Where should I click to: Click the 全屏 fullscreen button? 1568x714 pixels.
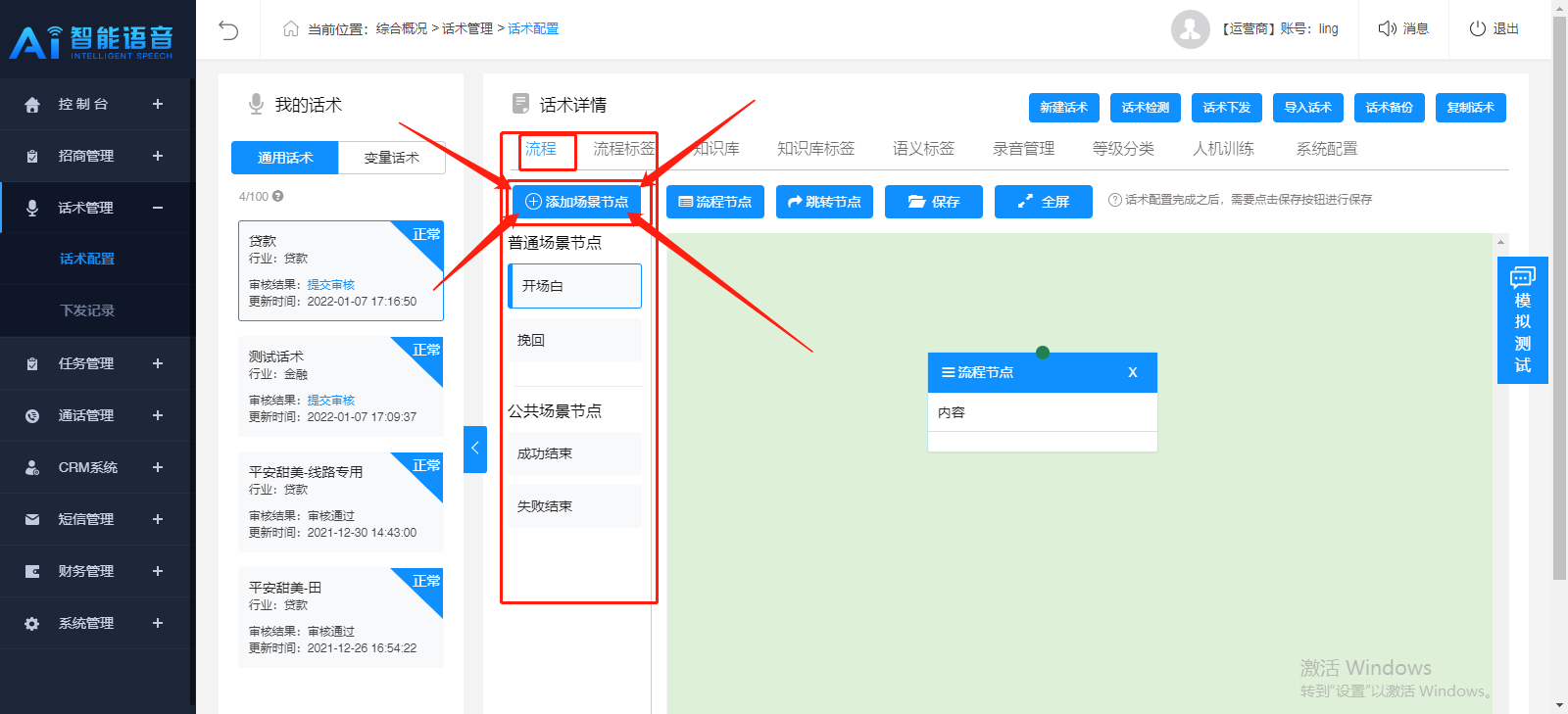(1044, 202)
